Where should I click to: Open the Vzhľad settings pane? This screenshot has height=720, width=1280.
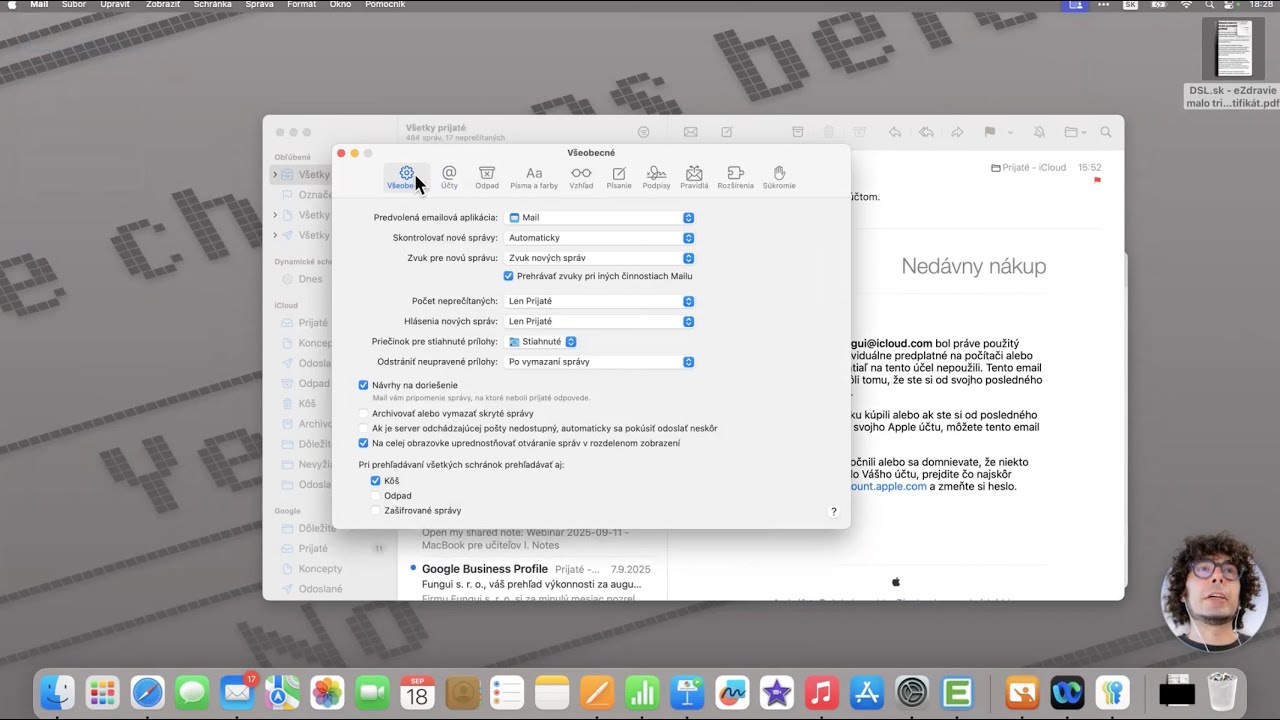coord(581,178)
